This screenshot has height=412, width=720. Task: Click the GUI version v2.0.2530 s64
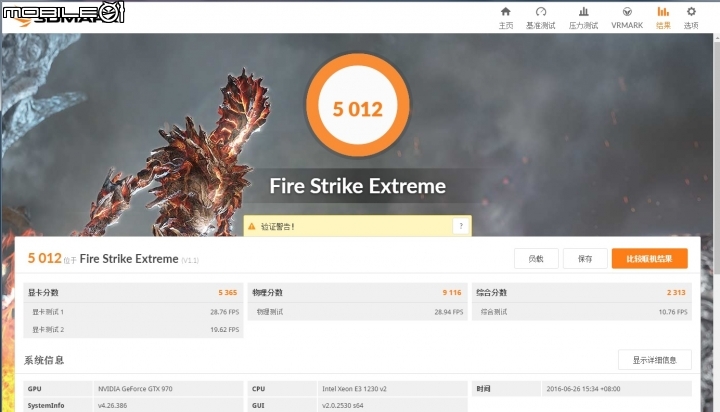click(343, 406)
